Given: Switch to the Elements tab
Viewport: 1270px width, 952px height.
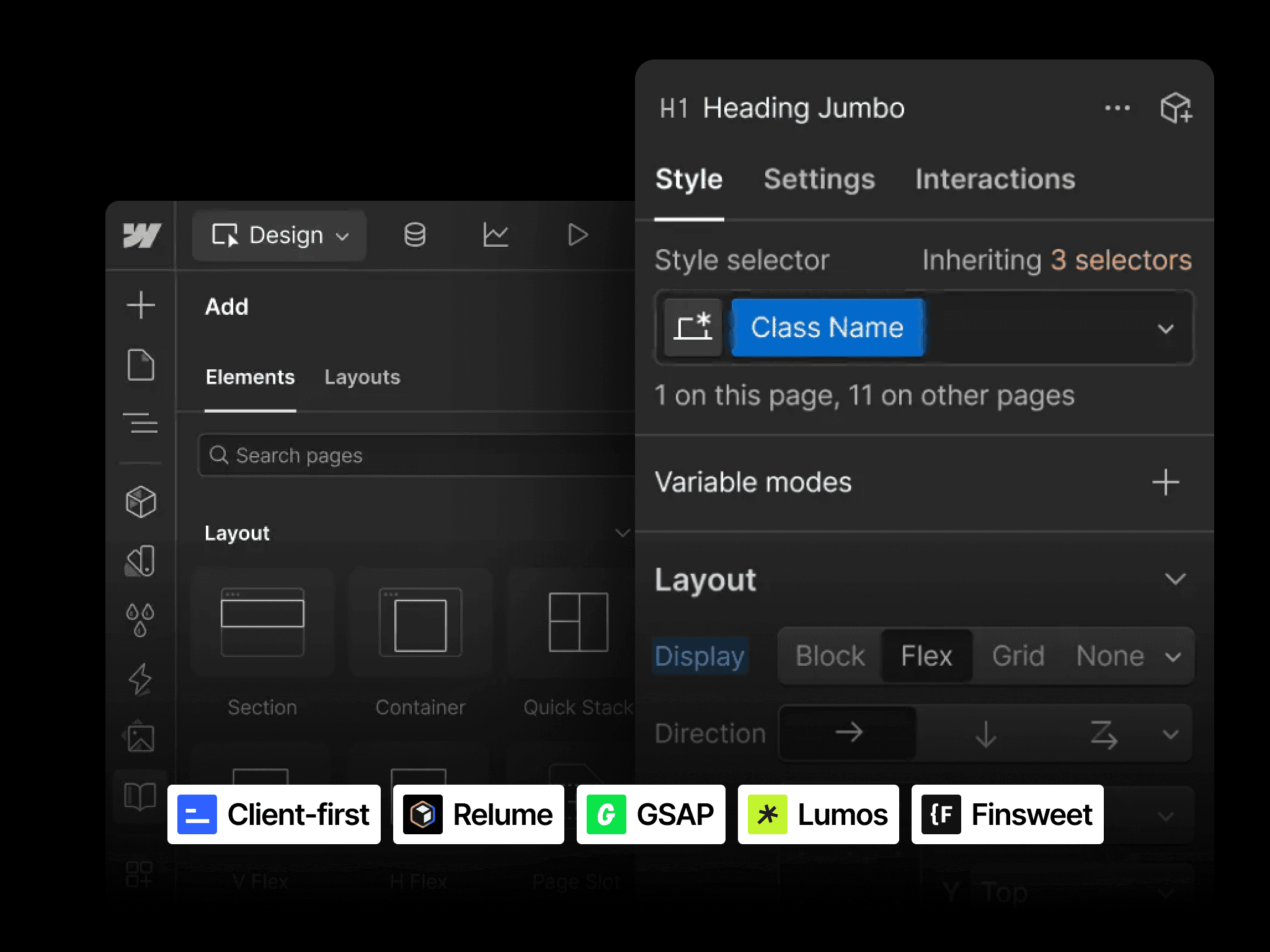Looking at the screenshot, I should click(251, 377).
